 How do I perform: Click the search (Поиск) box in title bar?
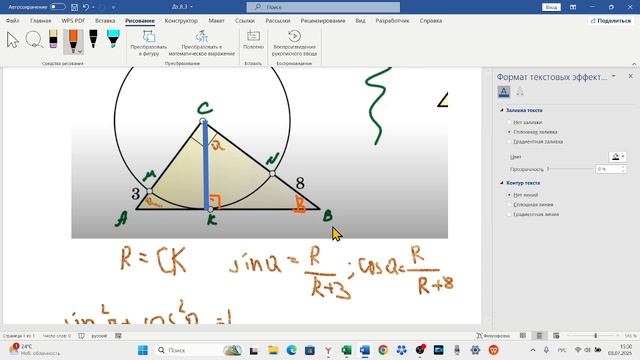(x=323, y=7)
